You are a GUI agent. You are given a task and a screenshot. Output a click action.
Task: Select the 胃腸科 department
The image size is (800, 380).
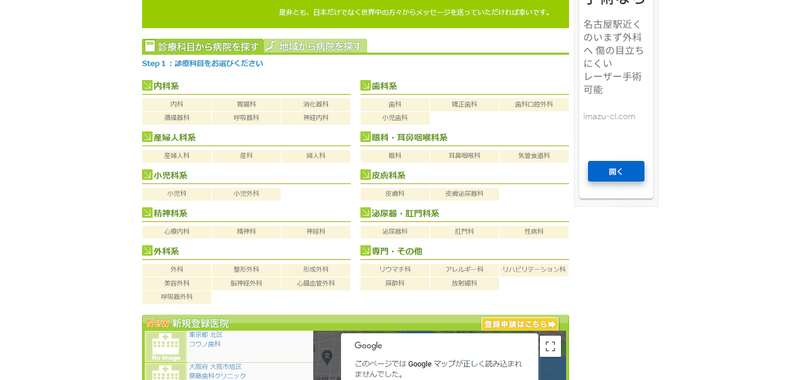click(x=246, y=105)
